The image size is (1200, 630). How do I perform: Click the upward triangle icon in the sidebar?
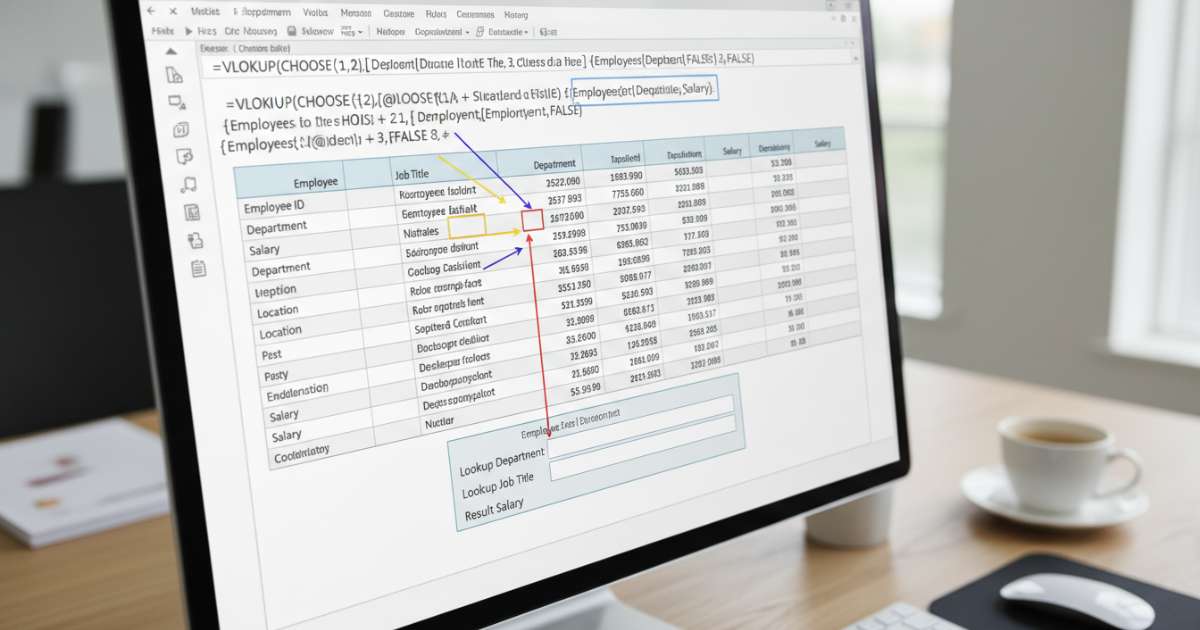[170, 52]
